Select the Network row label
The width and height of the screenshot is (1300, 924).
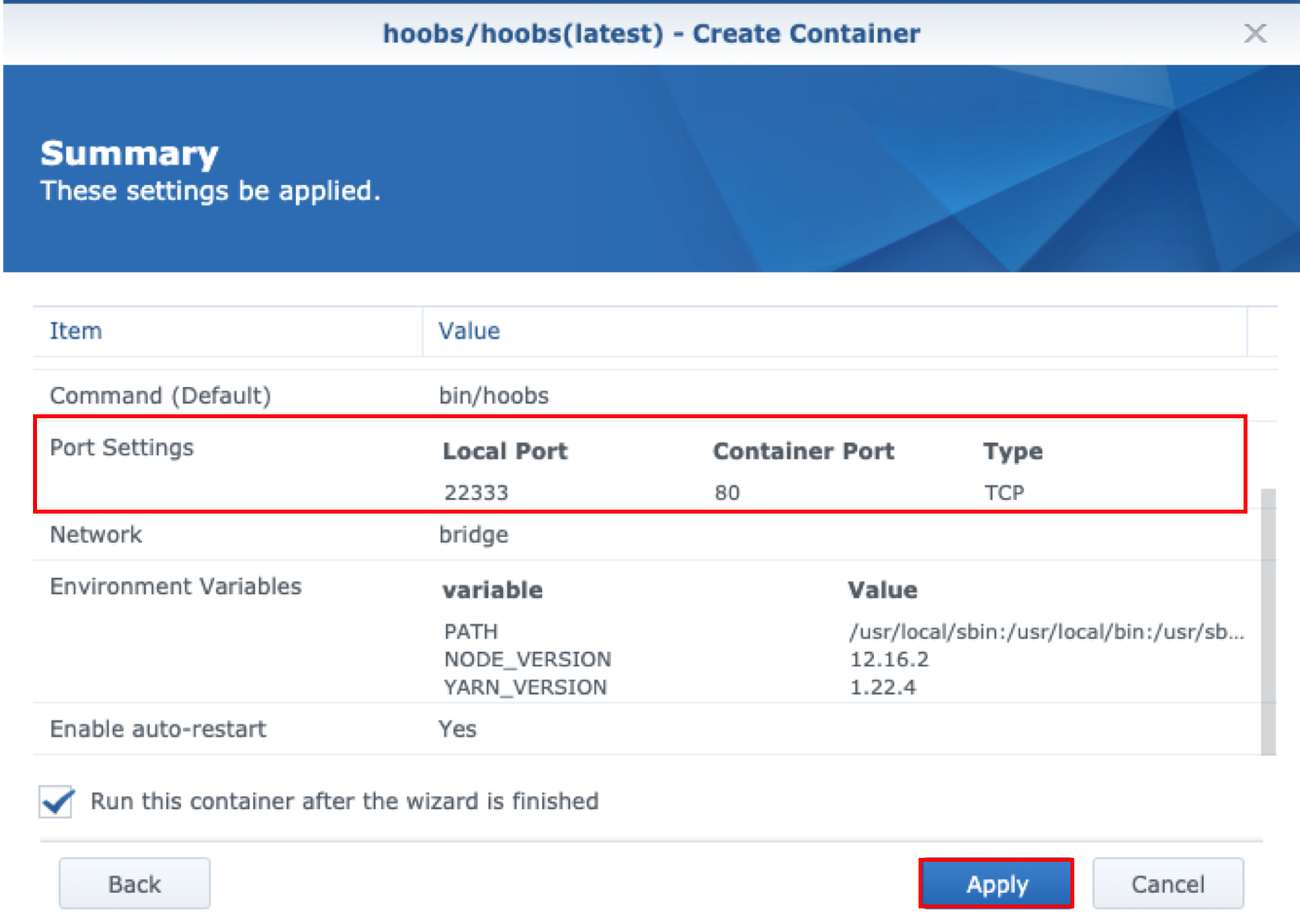tap(96, 535)
